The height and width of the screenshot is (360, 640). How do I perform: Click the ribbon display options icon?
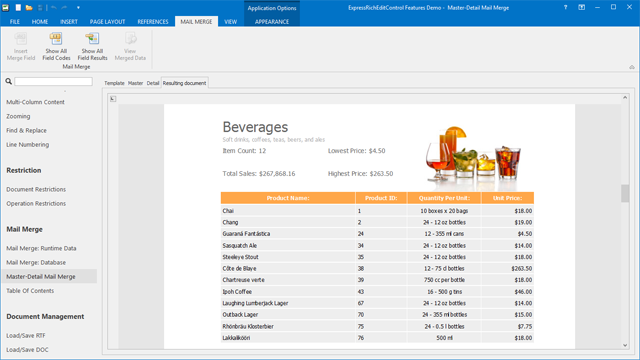point(582,7)
